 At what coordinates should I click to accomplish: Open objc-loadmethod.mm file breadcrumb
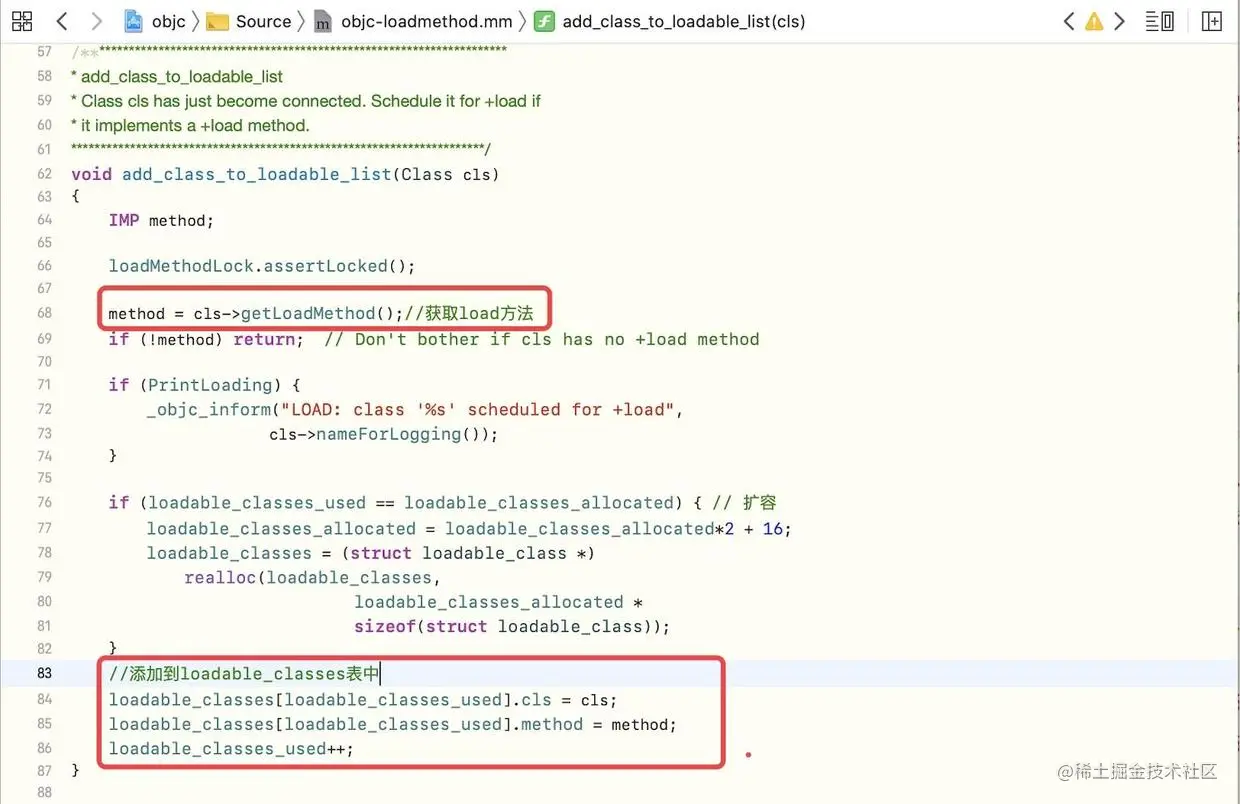[426, 21]
